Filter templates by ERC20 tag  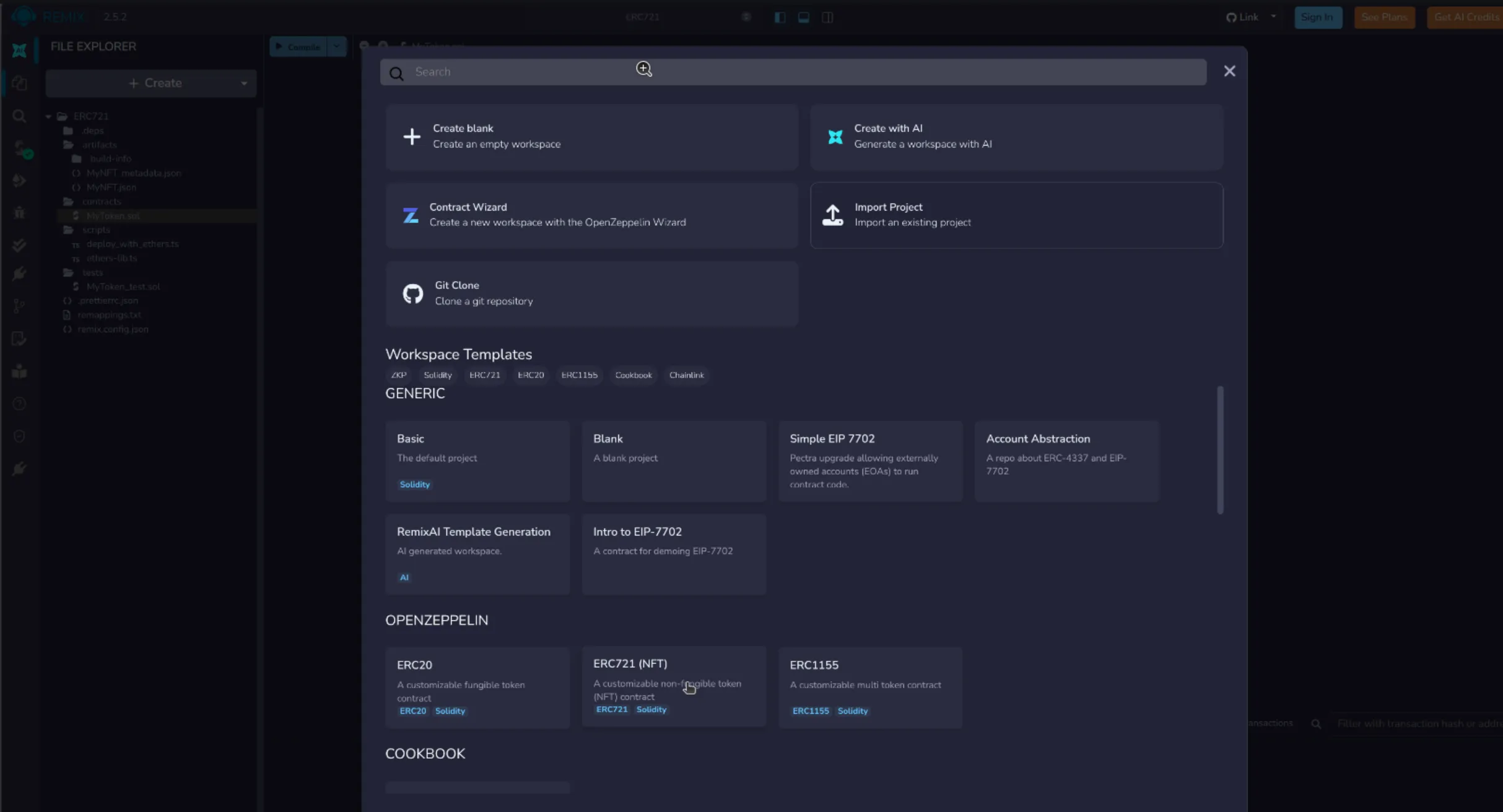(531, 375)
